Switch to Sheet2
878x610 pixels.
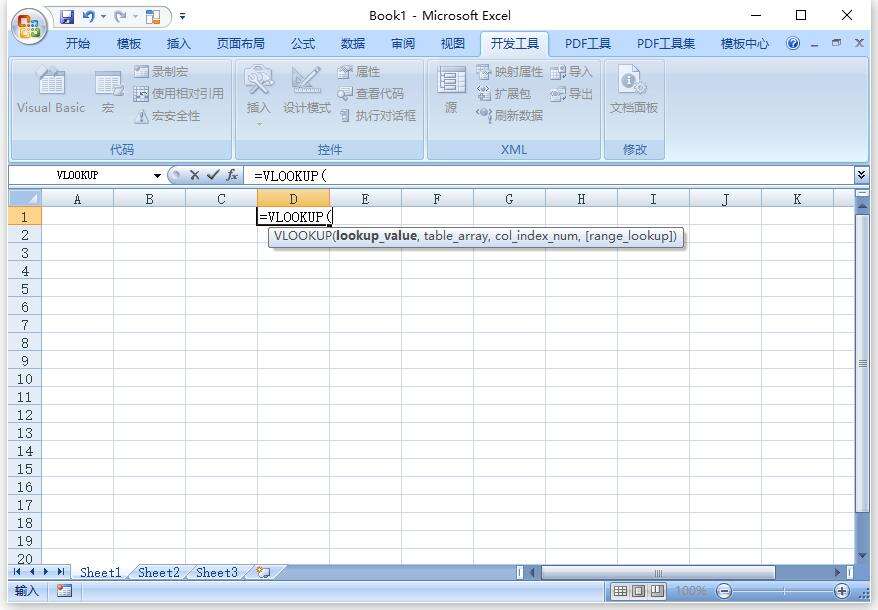pos(159,572)
